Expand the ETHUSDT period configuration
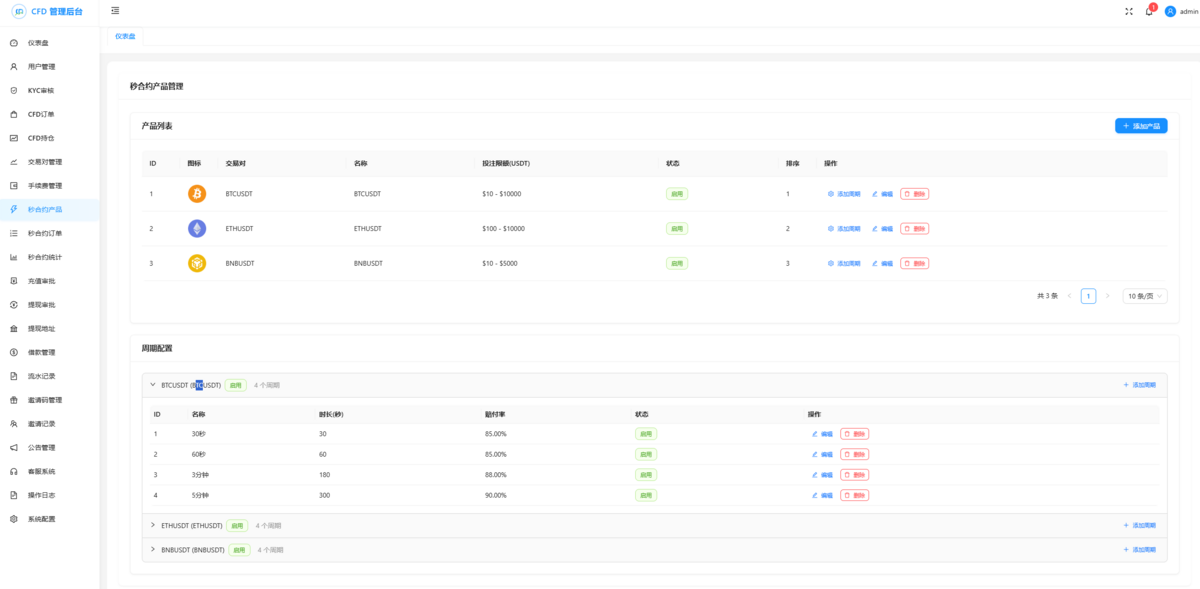 tap(153, 525)
